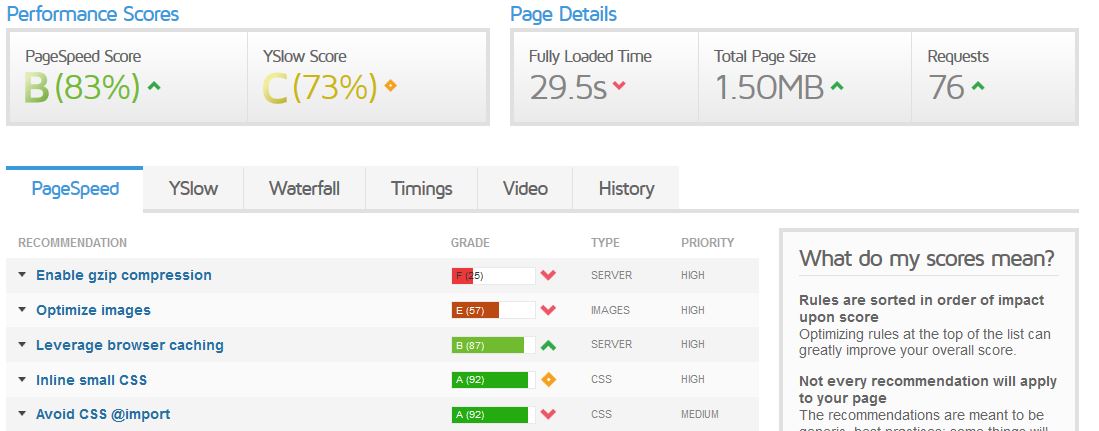Click MEDIUM priority in Avoid CSS @import row
1099x431 pixels.
click(x=699, y=414)
